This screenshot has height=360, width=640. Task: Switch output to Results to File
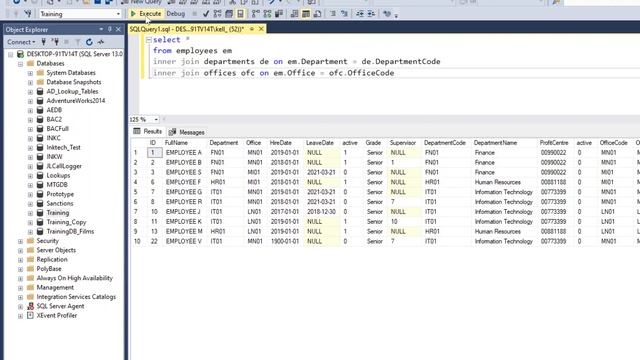click(317, 14)
